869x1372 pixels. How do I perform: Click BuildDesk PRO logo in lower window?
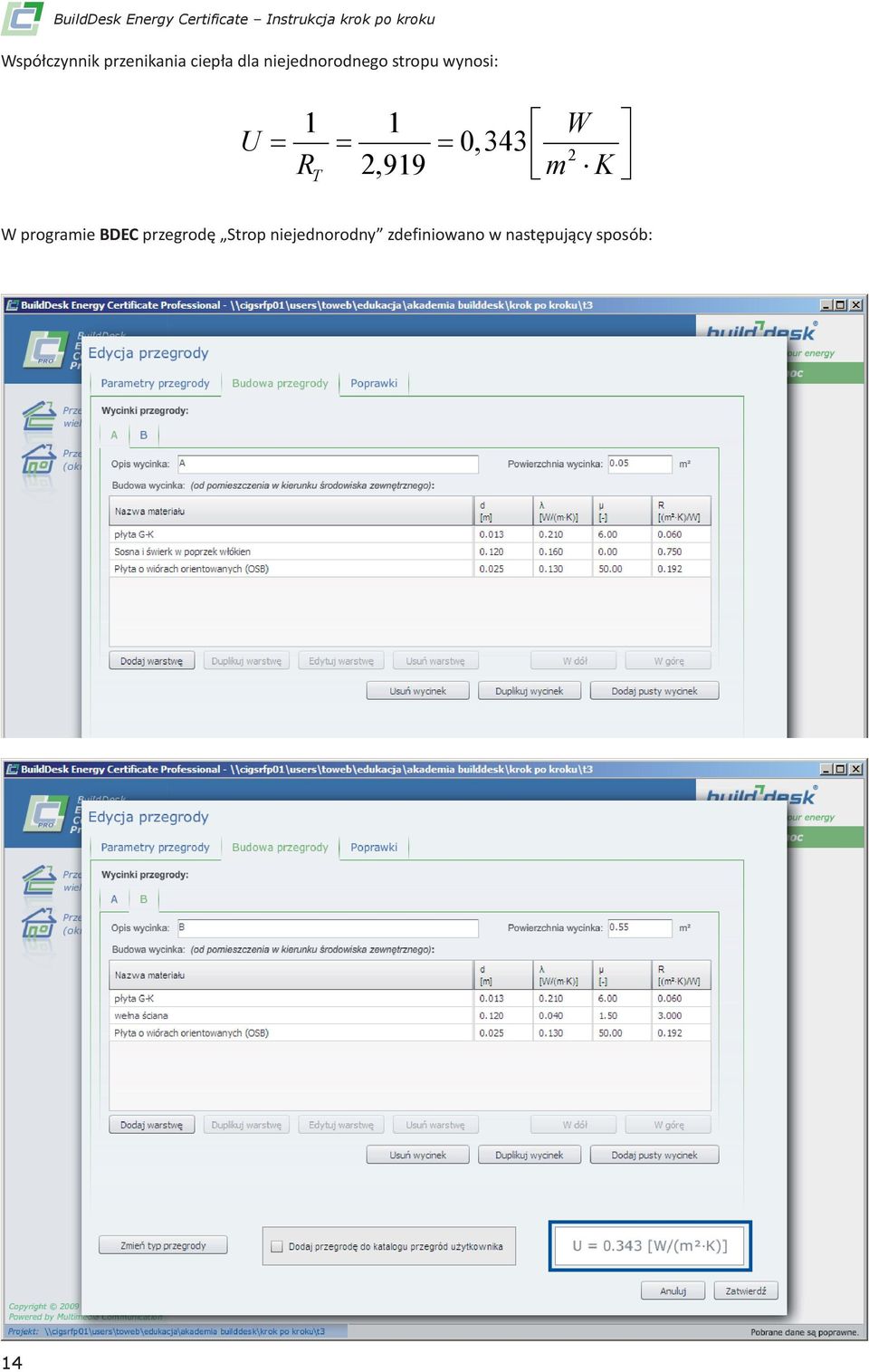pos(45,812)
